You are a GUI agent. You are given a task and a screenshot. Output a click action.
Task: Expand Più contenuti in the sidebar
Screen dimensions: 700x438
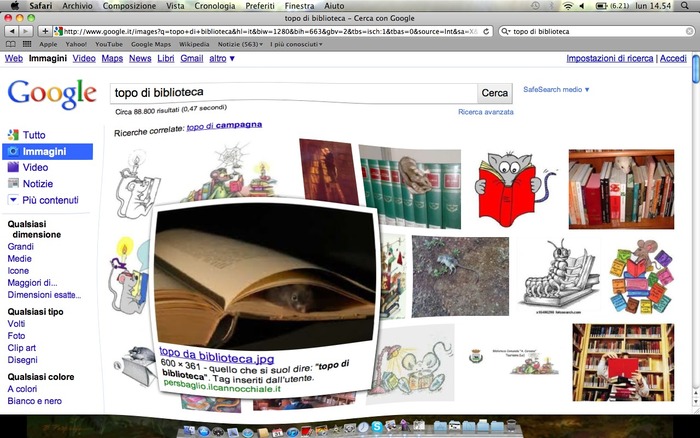[44, 200]
